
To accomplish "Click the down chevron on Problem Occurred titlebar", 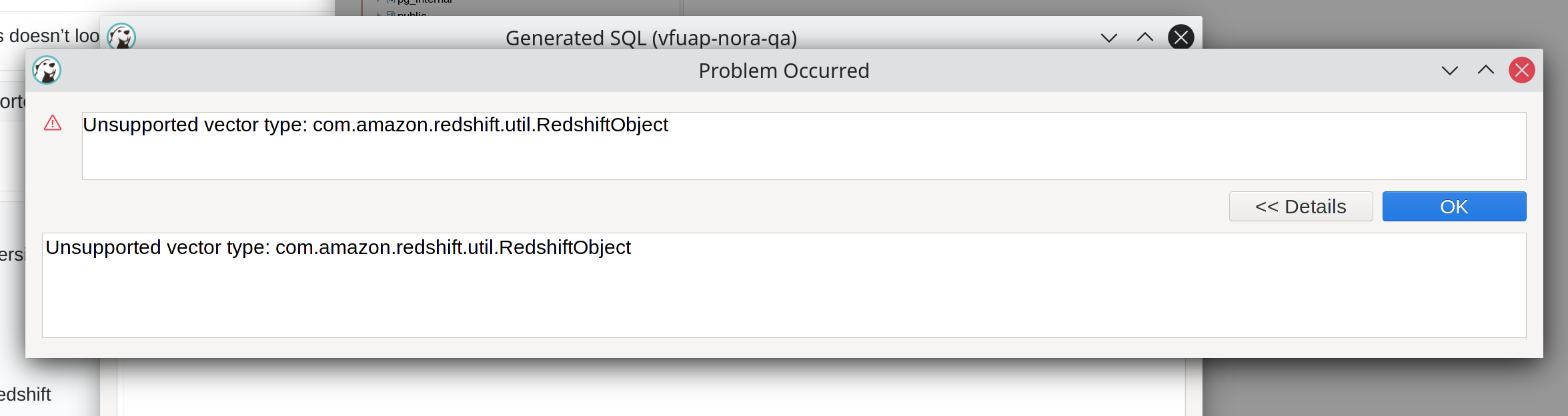I will tap(1449, 70).
